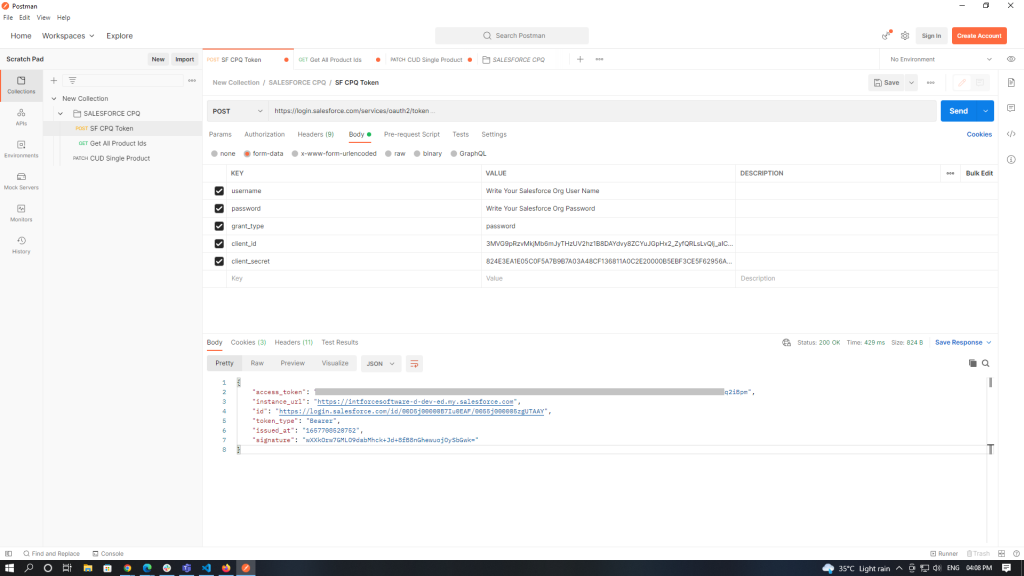This screenshot has height=576, width=1024.
Task: Open the Cookies link
Action: pyautogui.click(x=979, y=135)
